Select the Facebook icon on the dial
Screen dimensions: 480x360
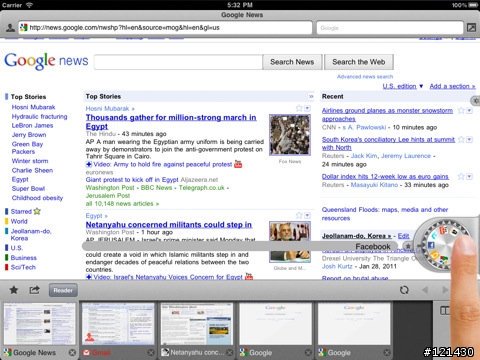click(431, 245)
